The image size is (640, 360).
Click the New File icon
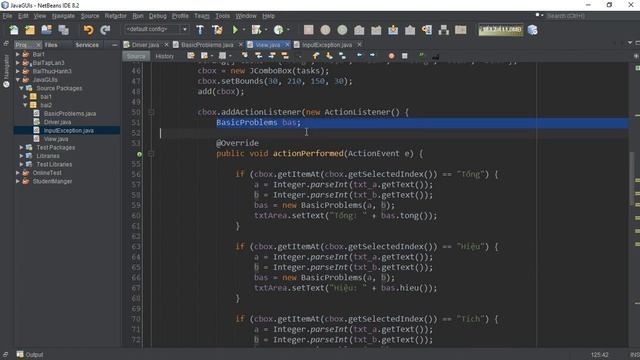tap(13, 30)
